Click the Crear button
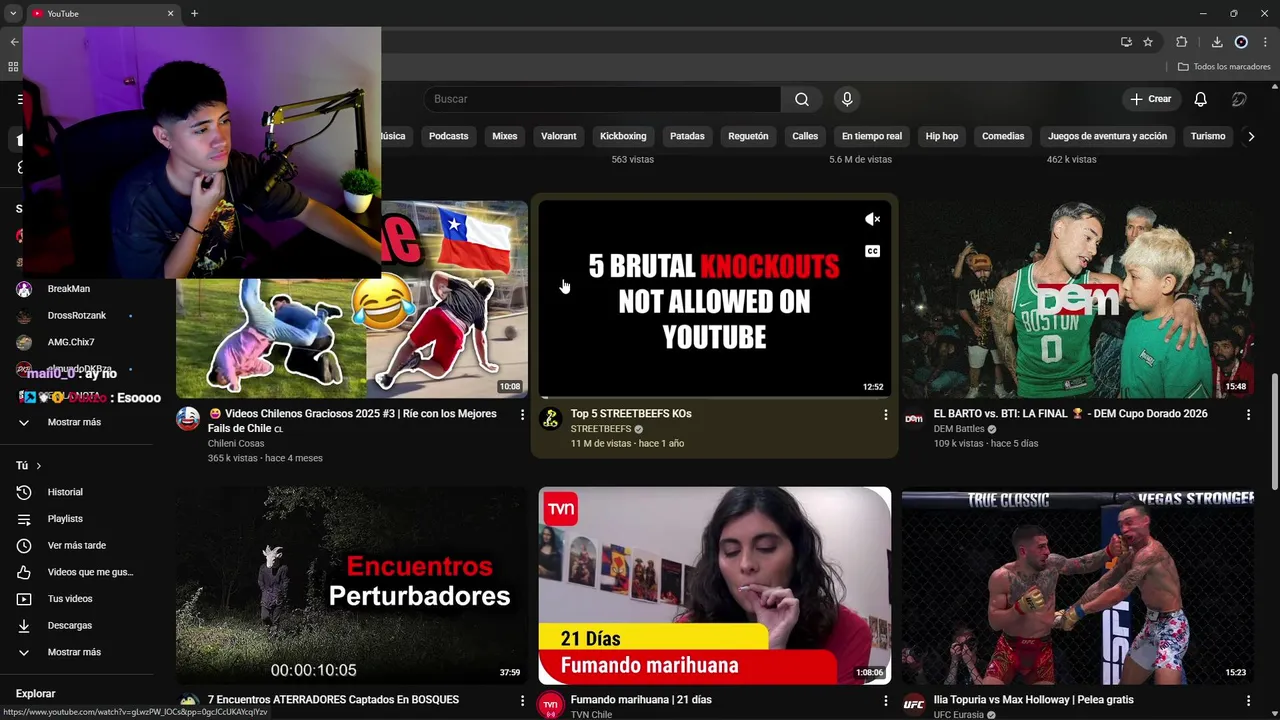The width and height of the screenshot is (1280, 720). (x=1150, y=99)
